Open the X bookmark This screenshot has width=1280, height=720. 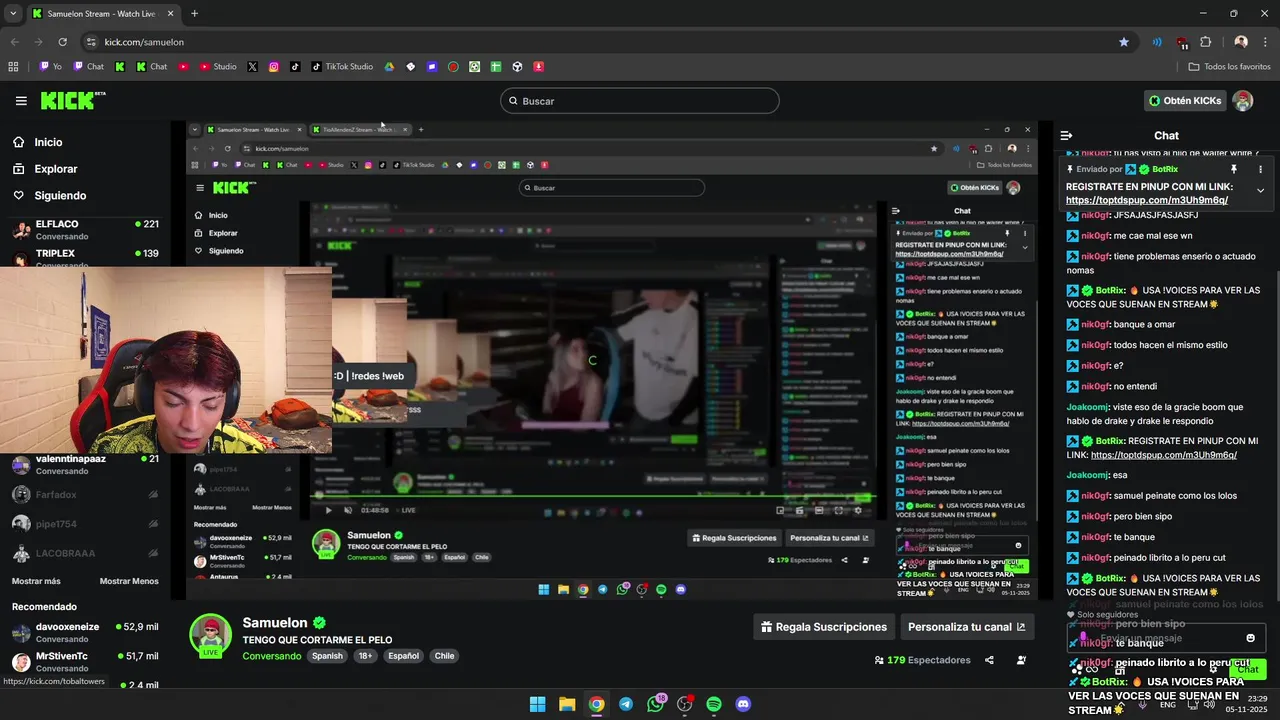252,67
